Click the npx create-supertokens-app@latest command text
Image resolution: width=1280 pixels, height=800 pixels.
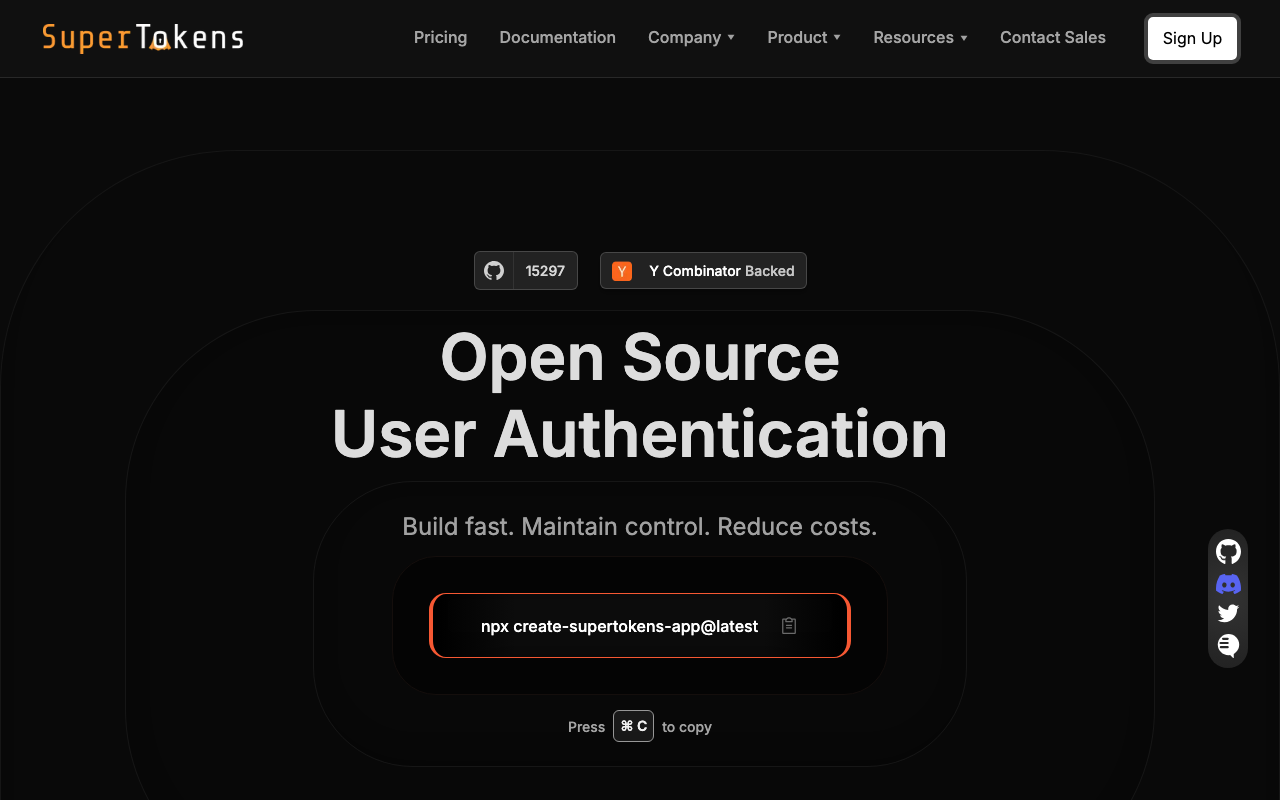pos(620,626)
